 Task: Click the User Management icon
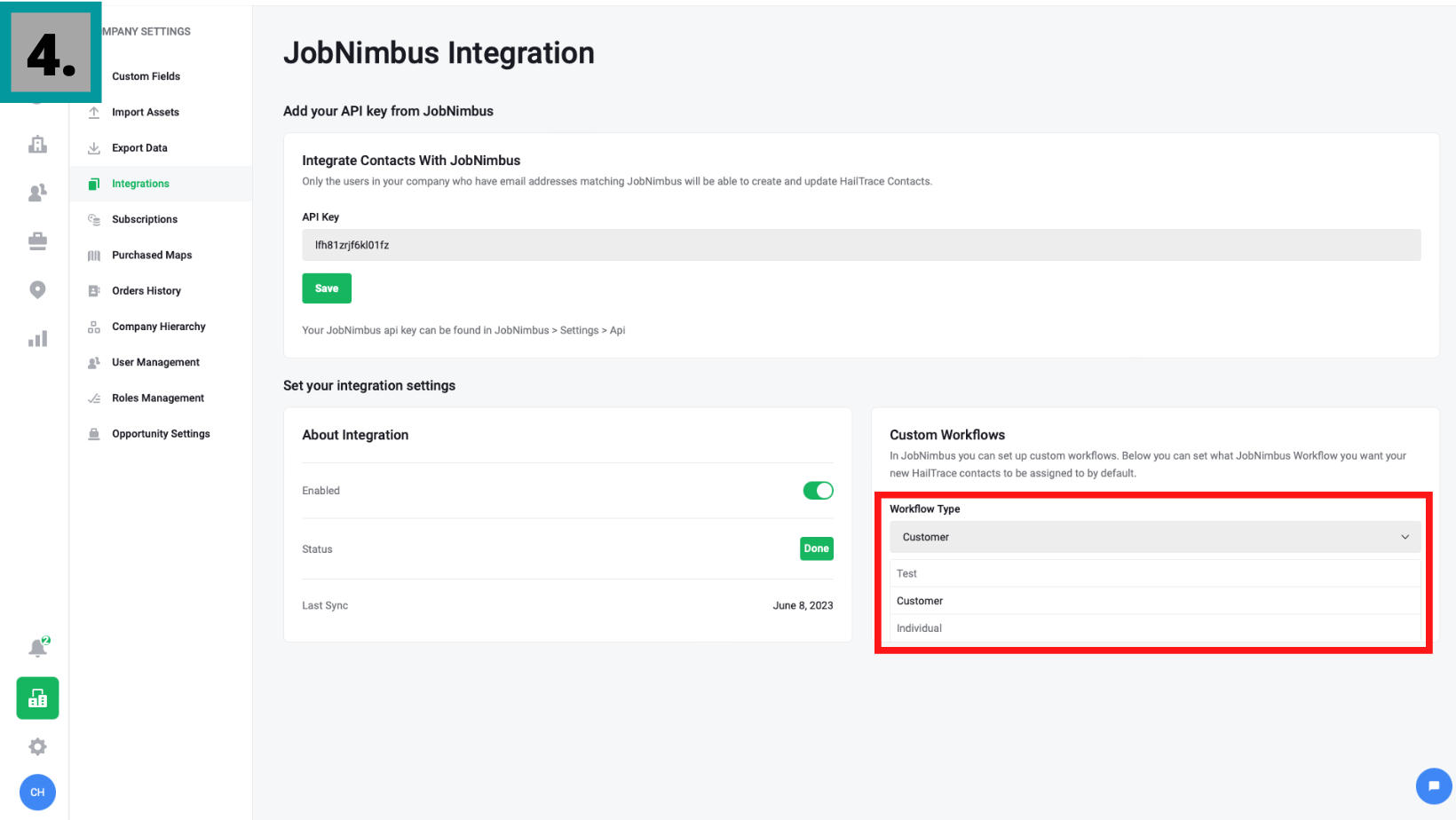[x=94, y=362]
